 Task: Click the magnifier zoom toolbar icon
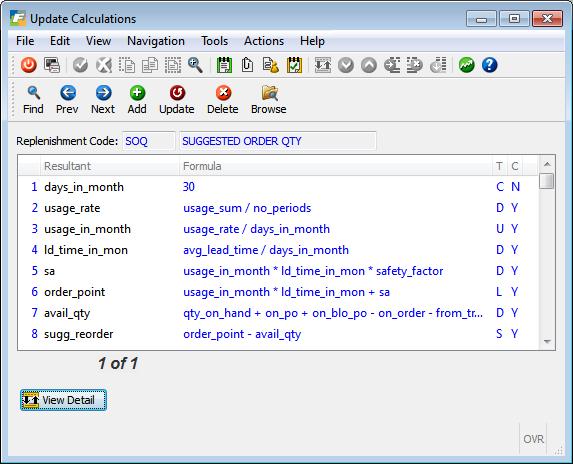(x=195, y=65)
